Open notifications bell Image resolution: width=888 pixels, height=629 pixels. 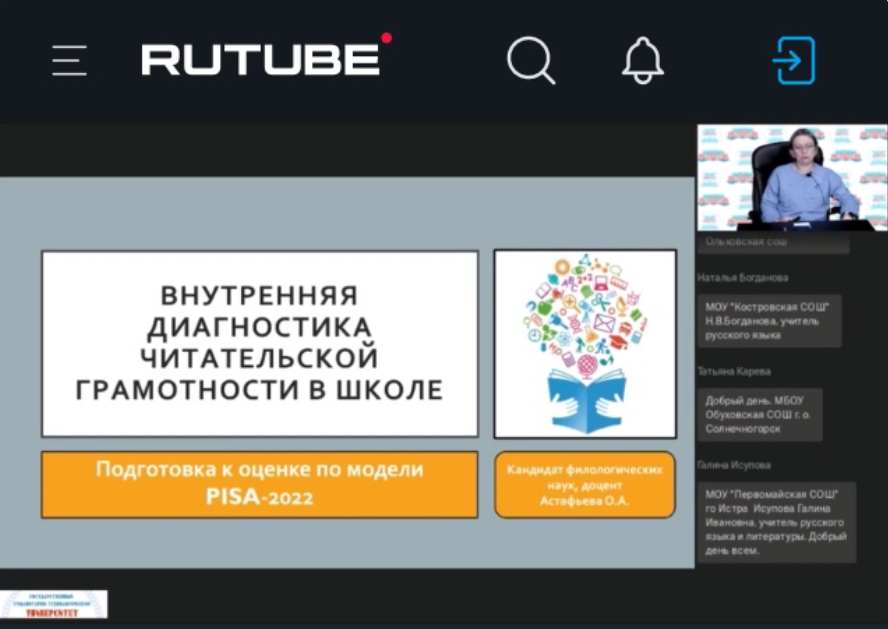click(x=643, y=61)
